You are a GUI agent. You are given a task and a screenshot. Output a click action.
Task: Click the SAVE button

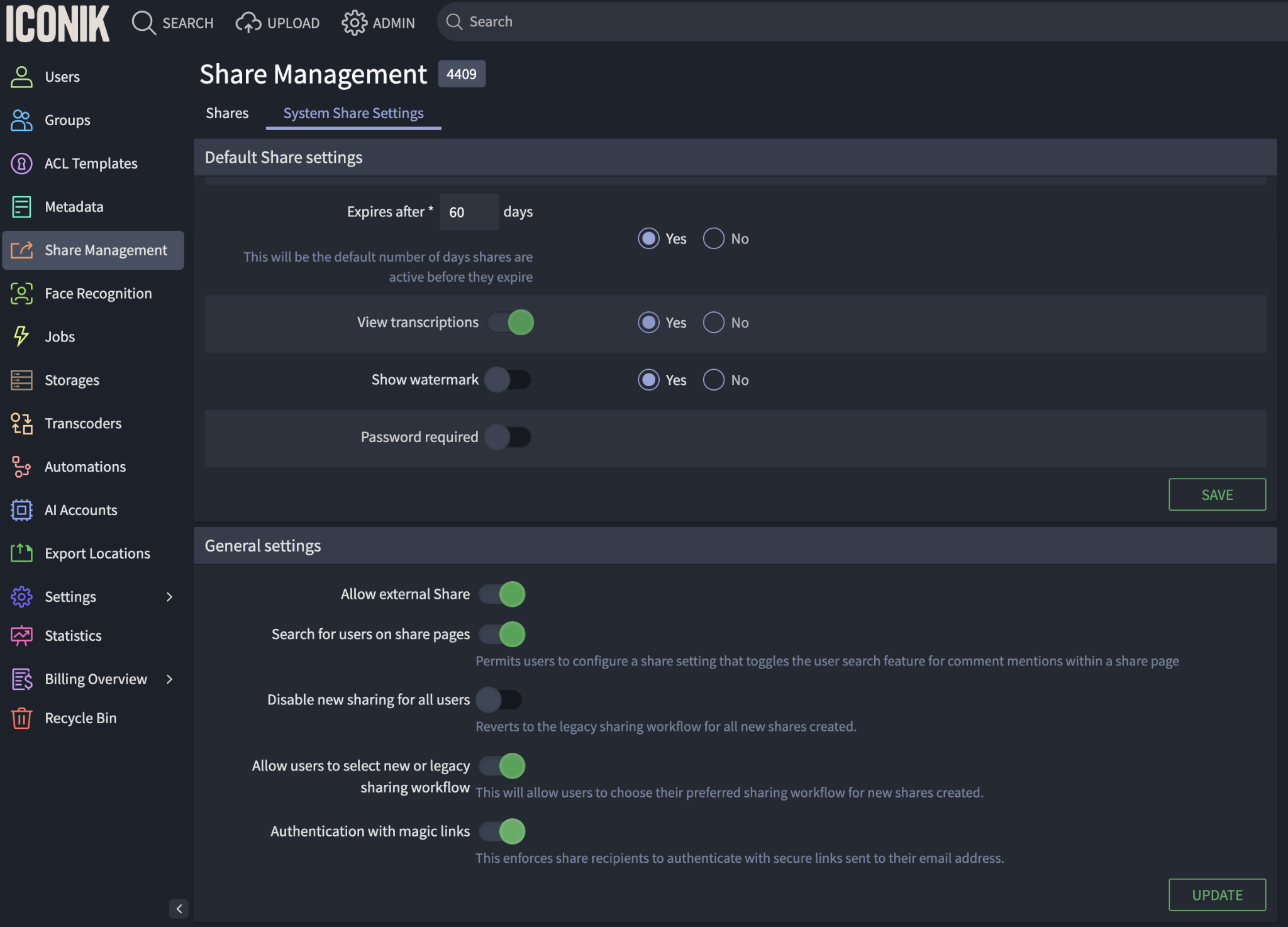tap(1216, 495)
